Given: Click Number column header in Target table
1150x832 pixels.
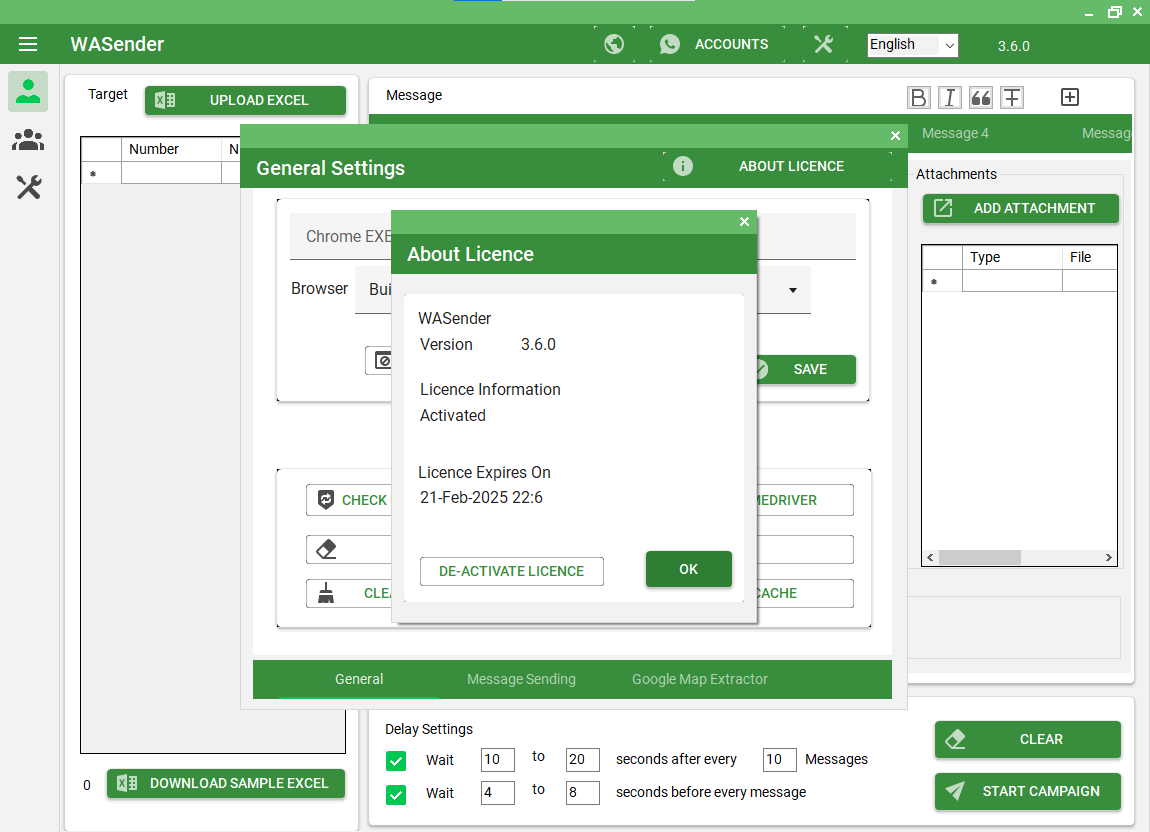Looking at the screenshot, I should pos(171,149).
